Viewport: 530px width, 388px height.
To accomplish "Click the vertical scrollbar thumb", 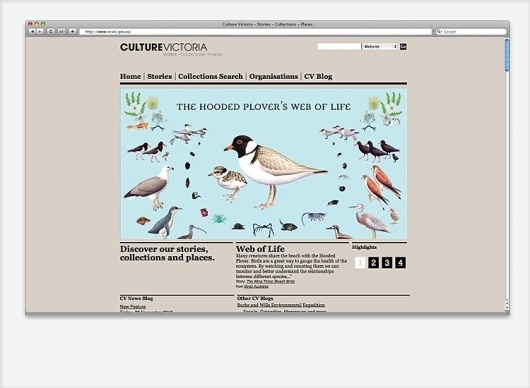I will [x=507, y=55].
